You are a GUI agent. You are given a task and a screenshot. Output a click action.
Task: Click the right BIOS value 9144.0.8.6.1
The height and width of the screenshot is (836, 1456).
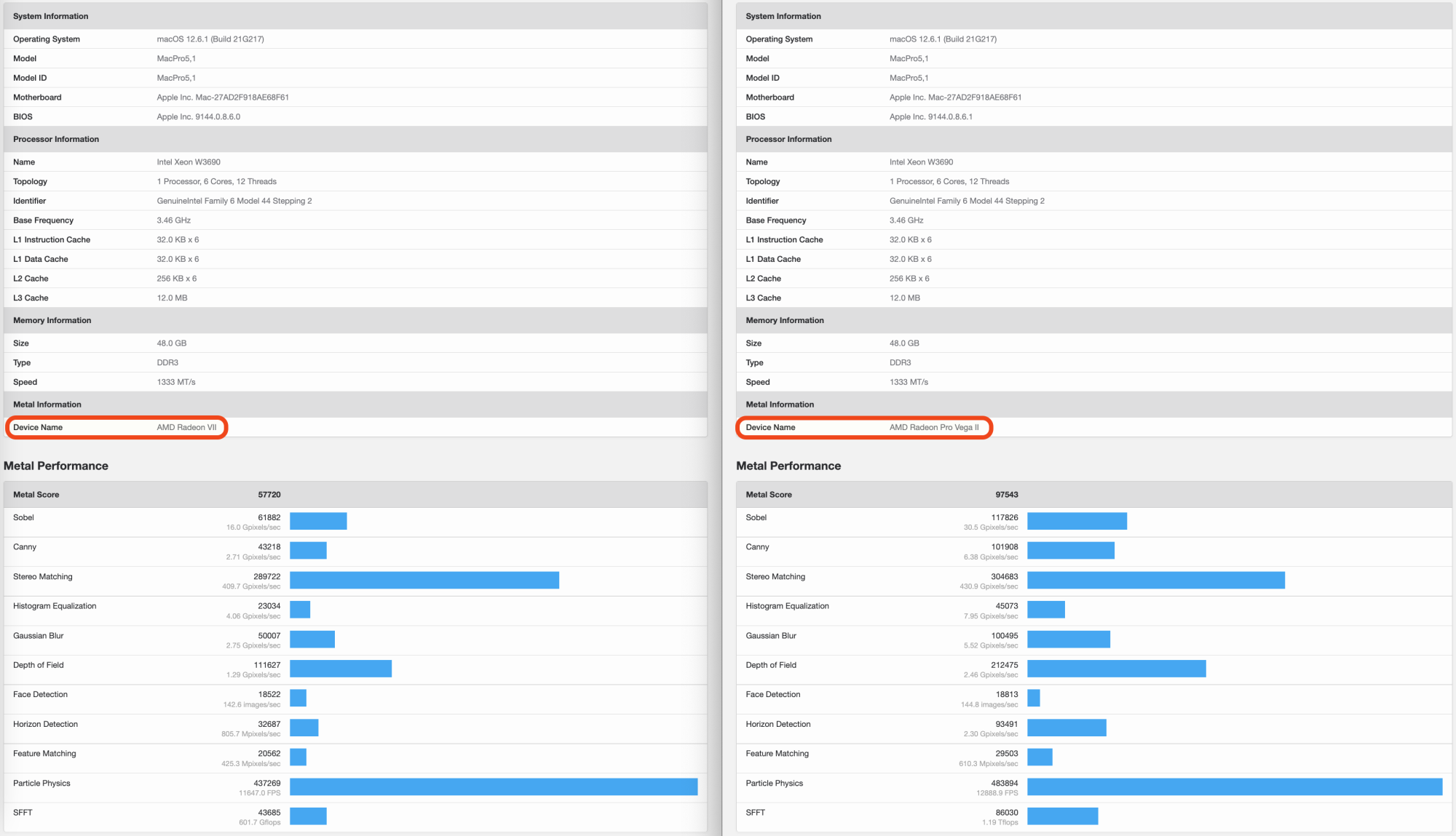coord(930,116)
